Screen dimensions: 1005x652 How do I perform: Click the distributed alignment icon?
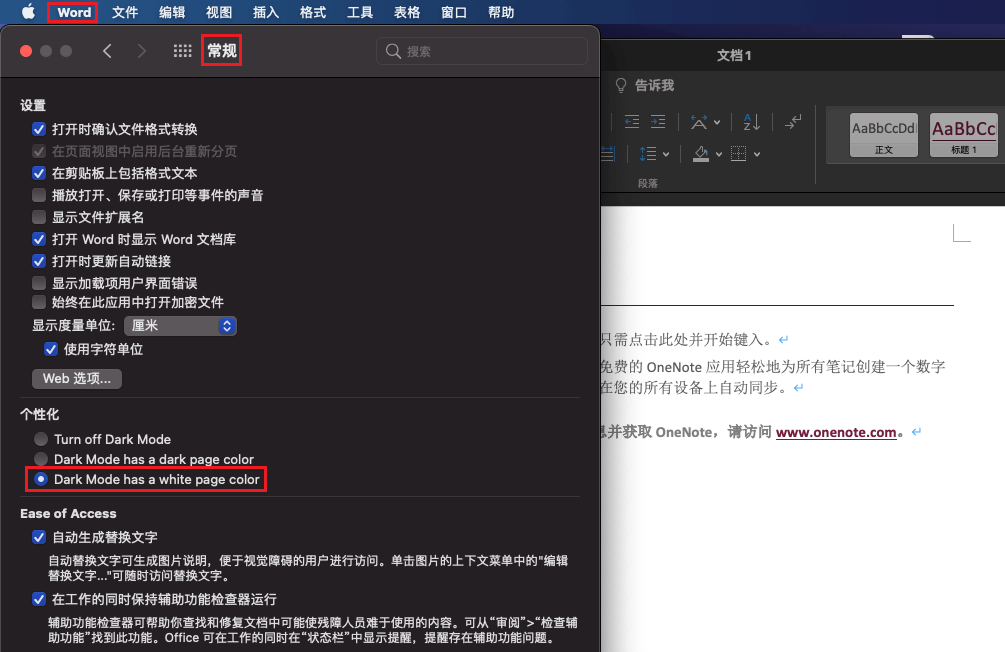(608, 154)
